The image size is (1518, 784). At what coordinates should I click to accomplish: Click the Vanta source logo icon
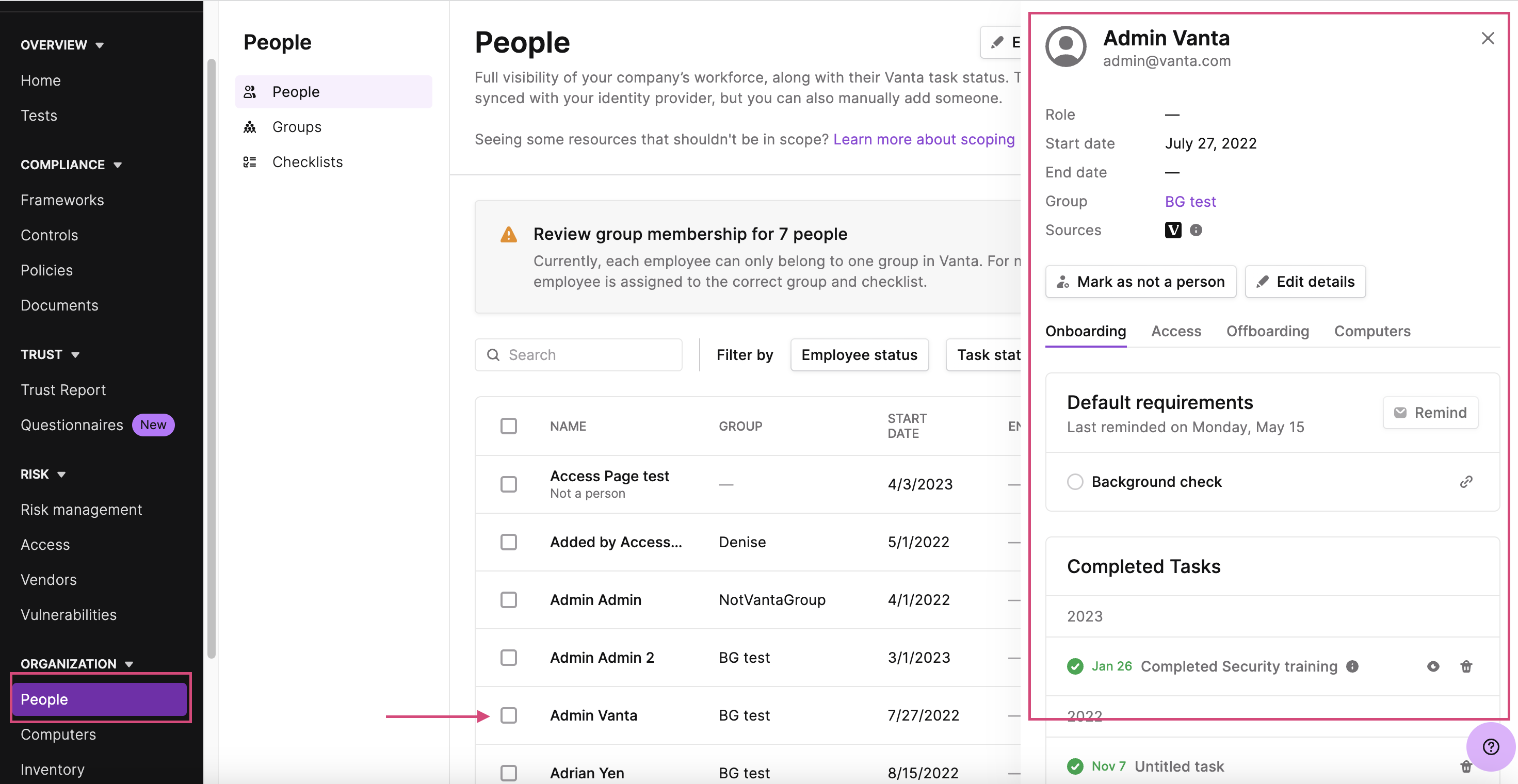[x=1173, y=230]
